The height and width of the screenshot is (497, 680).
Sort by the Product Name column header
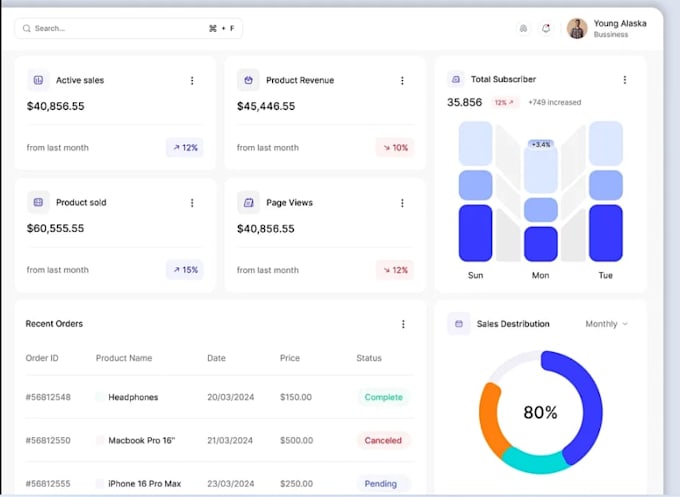124,358
